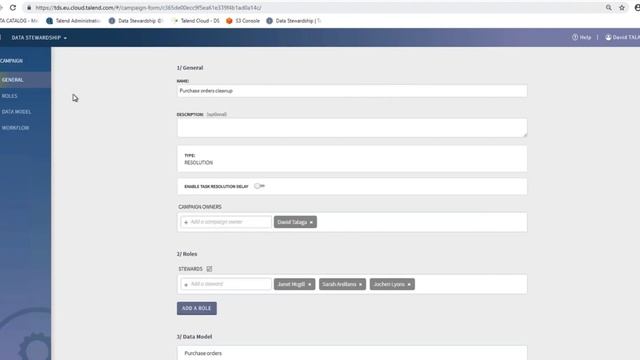640x360 pixels.
Task: Click the Purchase orders data model row
Action: coord(352,353)
